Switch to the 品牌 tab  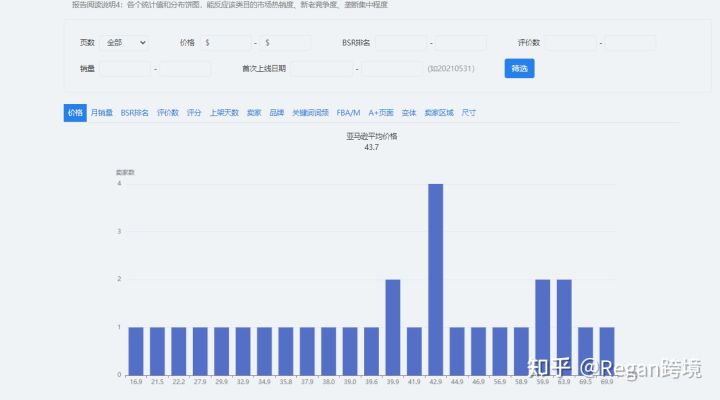tap(276, 113)
